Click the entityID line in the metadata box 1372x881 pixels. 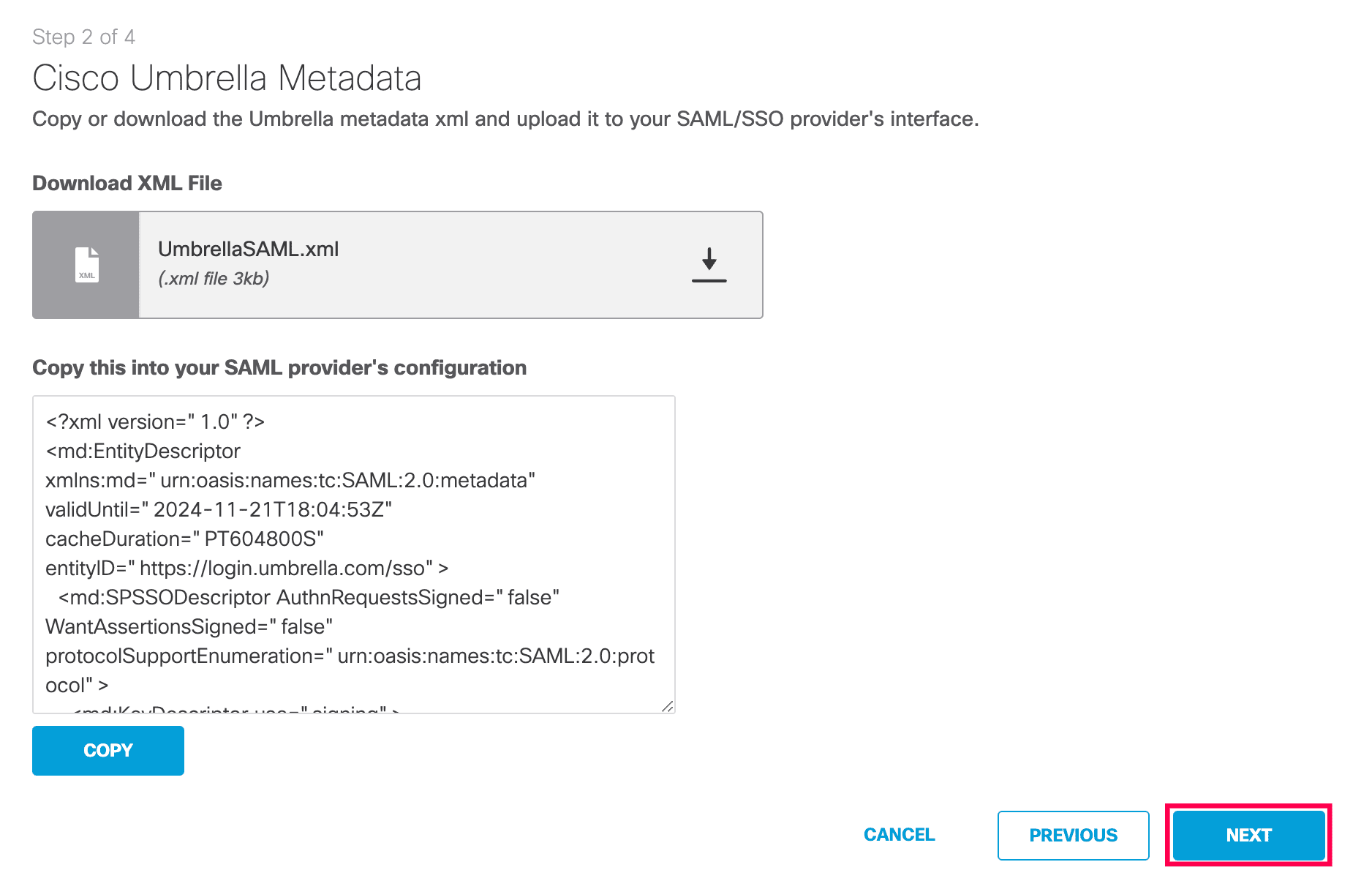pyautogui.click(x=246, y=569)
